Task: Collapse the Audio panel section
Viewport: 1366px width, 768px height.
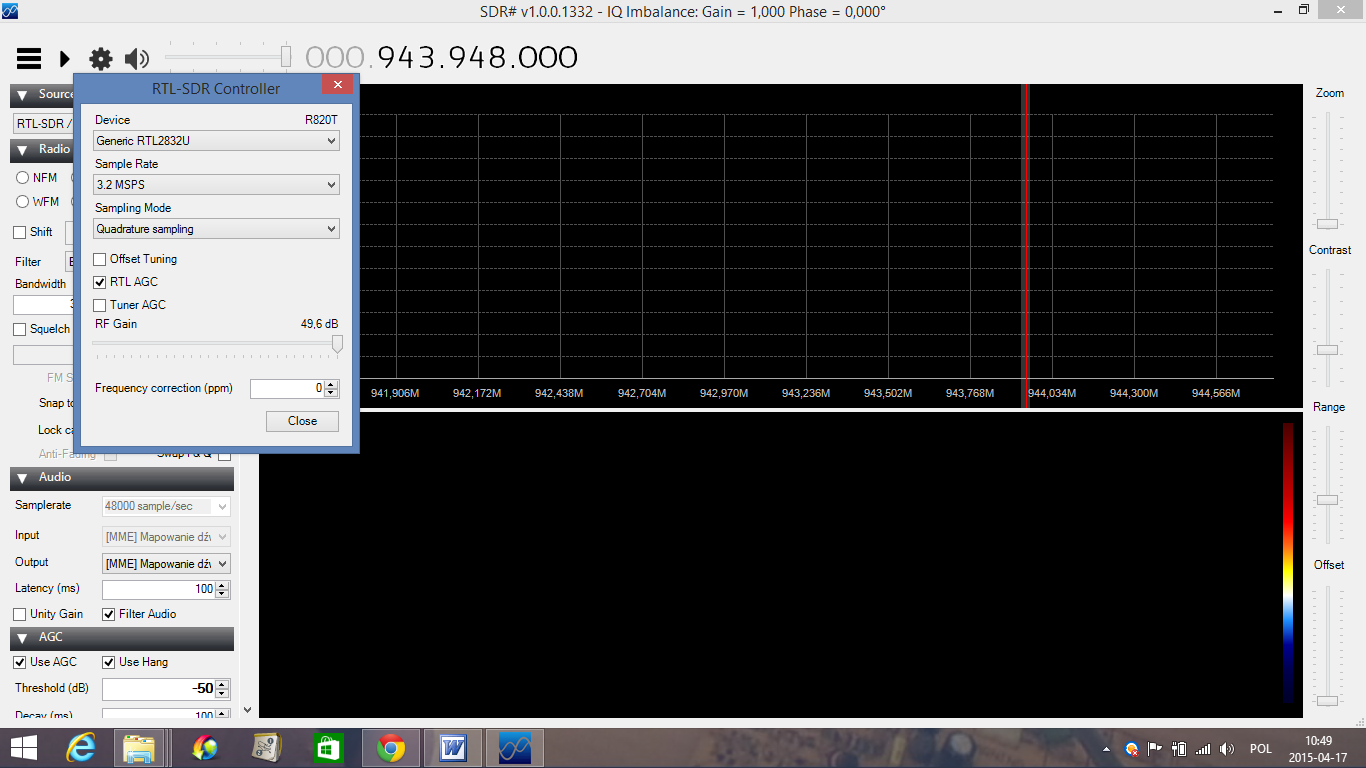Action: pyautogui.click(x=23, y=478)
